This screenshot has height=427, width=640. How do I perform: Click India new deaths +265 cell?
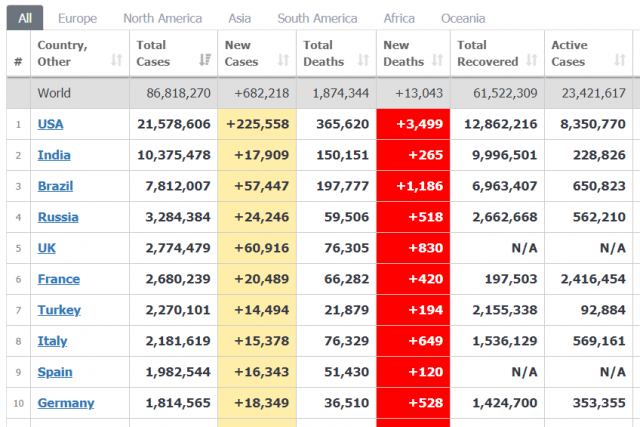pos(413,155)
